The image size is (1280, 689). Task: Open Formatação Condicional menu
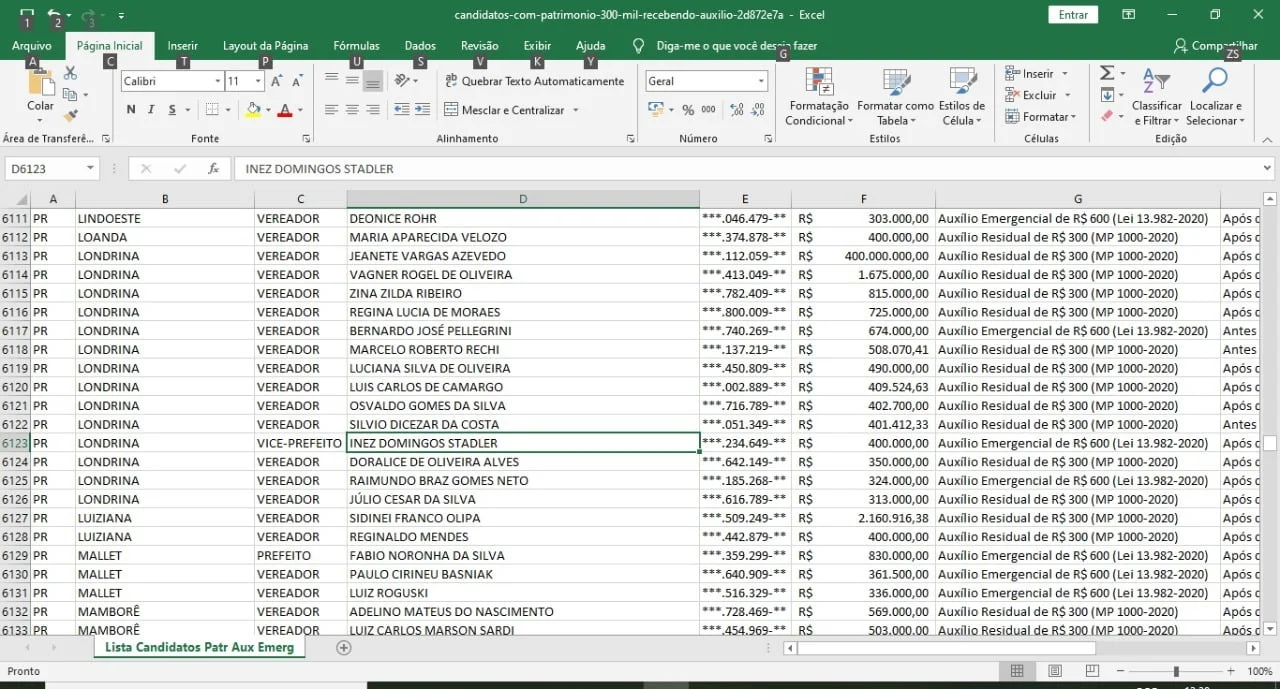click(819, 96)
